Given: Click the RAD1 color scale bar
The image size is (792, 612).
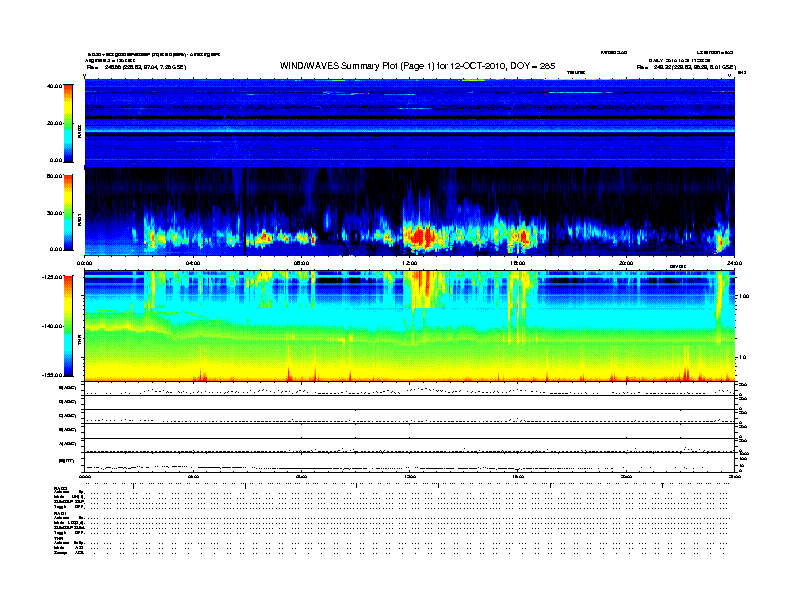Looking at the screenshot, I should 68,213.
